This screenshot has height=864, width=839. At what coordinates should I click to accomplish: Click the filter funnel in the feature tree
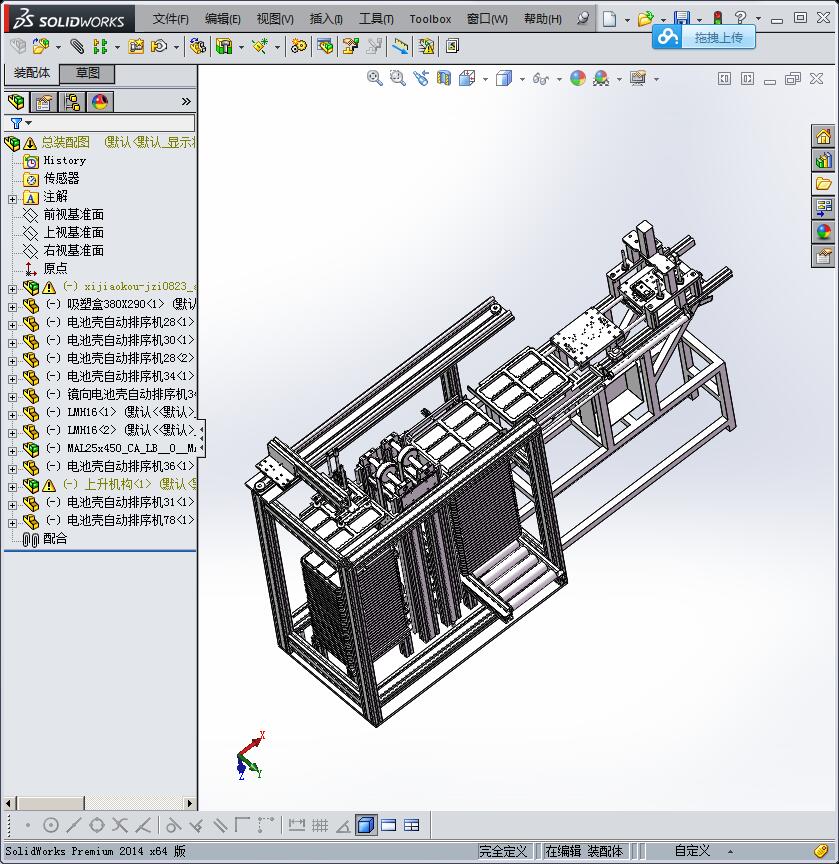17,123
